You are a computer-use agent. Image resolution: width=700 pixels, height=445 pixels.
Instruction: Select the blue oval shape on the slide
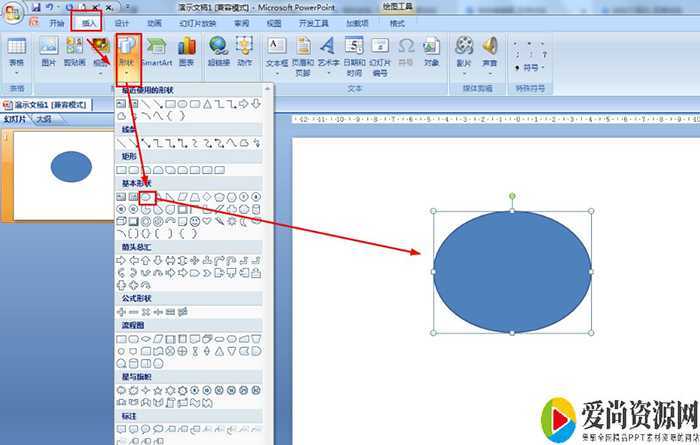[512, 272]
